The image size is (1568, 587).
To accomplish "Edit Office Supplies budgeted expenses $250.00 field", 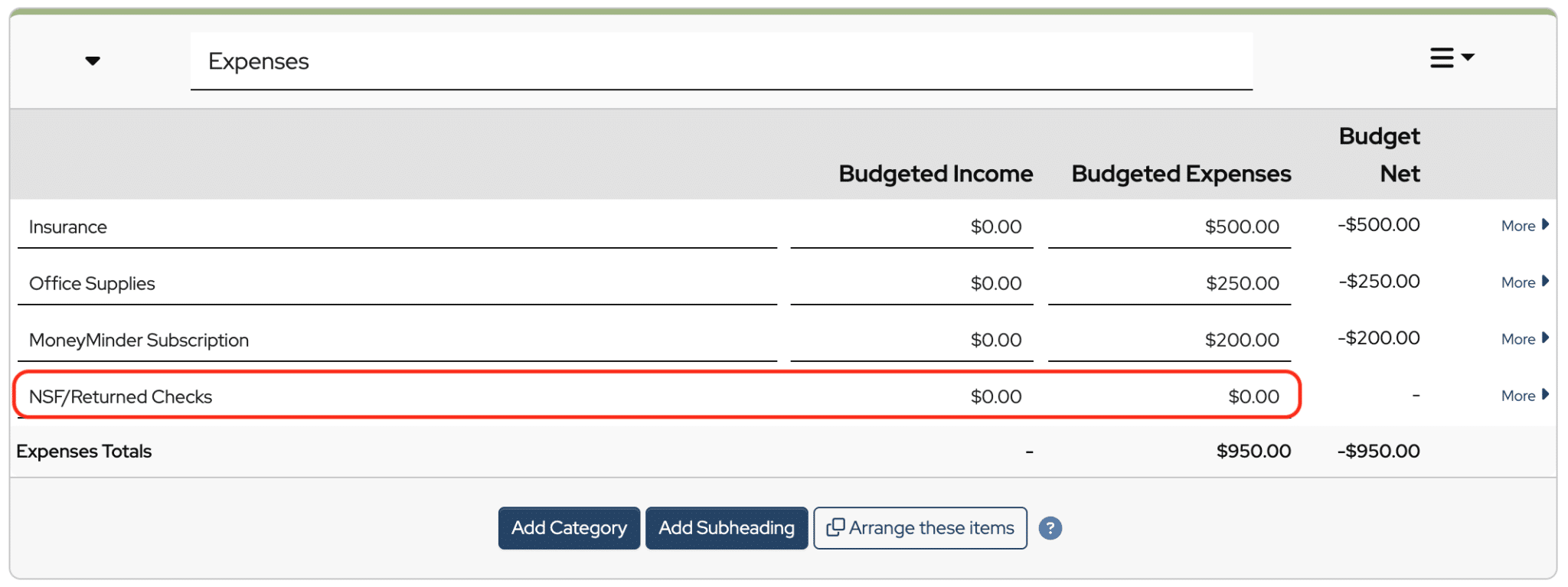I will [1170, 284].
